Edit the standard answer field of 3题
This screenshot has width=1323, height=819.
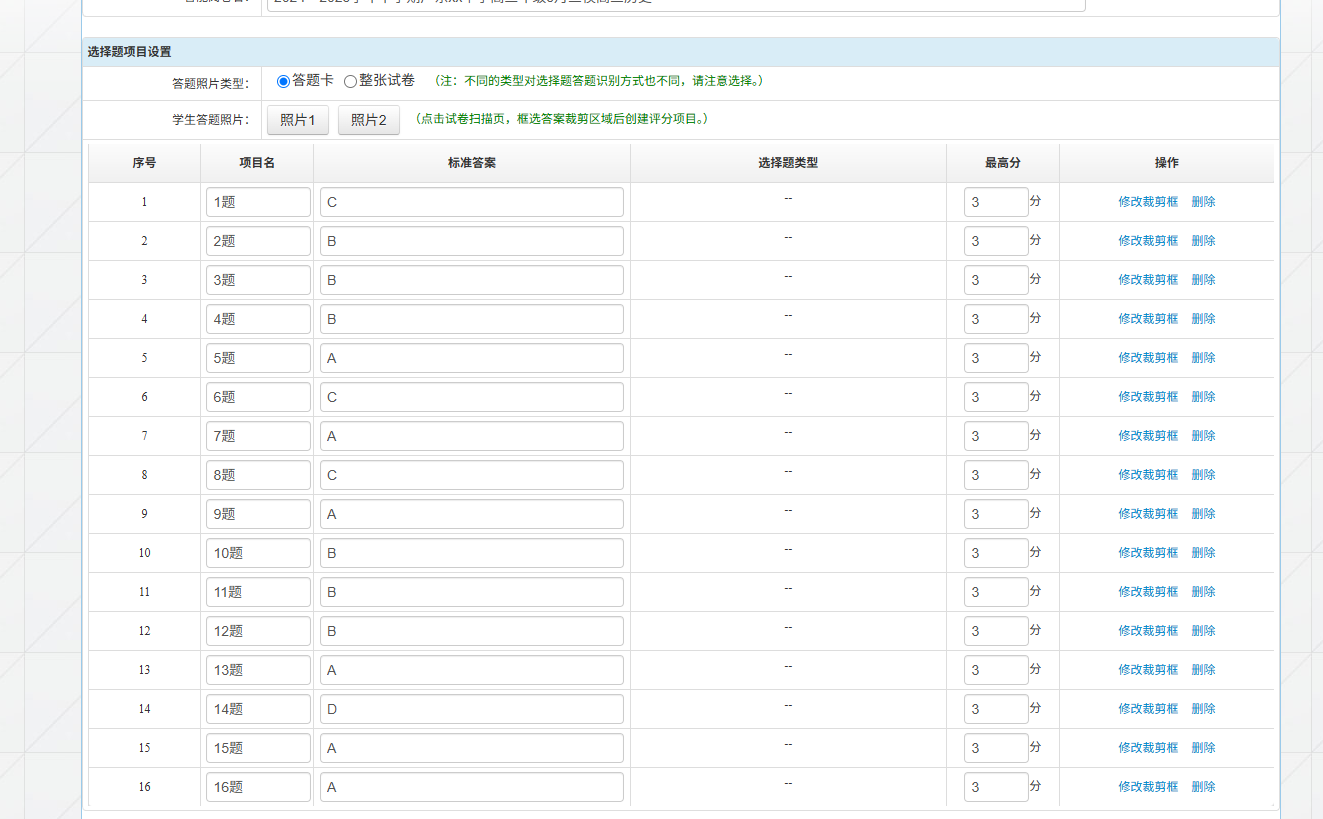pos(471,280)
